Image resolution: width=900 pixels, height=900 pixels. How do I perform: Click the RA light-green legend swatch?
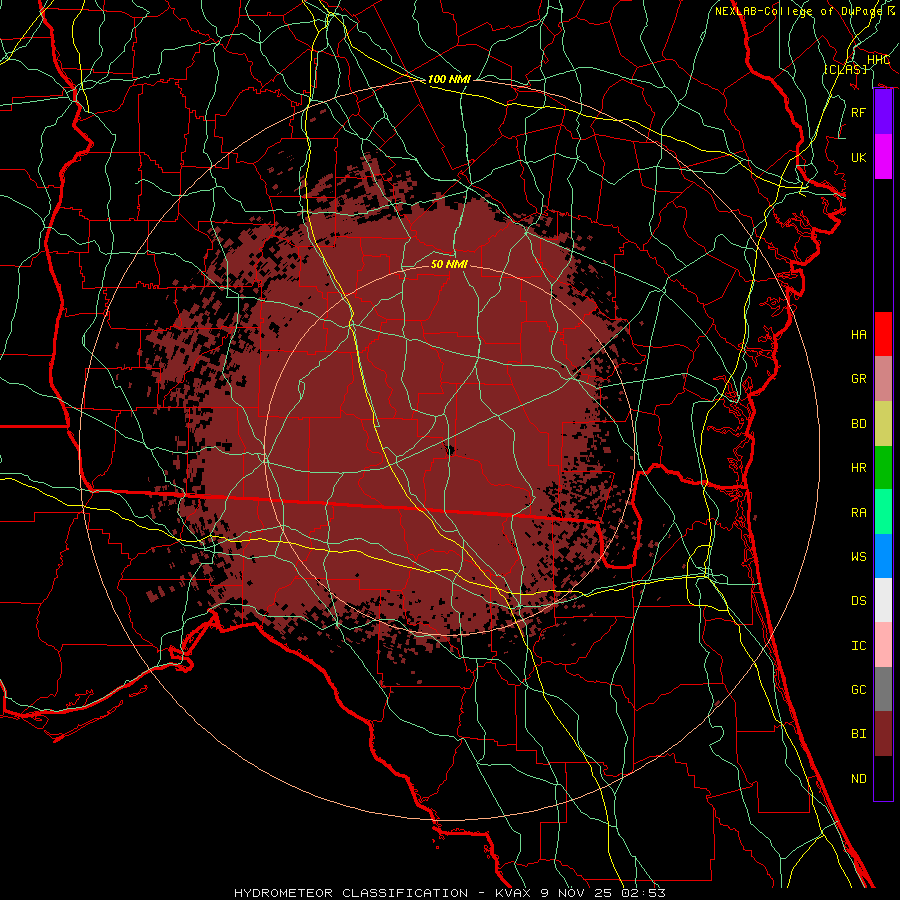coord(883,512)
